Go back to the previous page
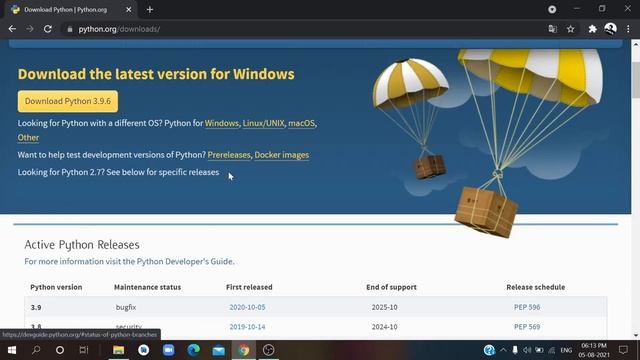The width and height of the screenshot is (640, 360). [x=12, y=29]
